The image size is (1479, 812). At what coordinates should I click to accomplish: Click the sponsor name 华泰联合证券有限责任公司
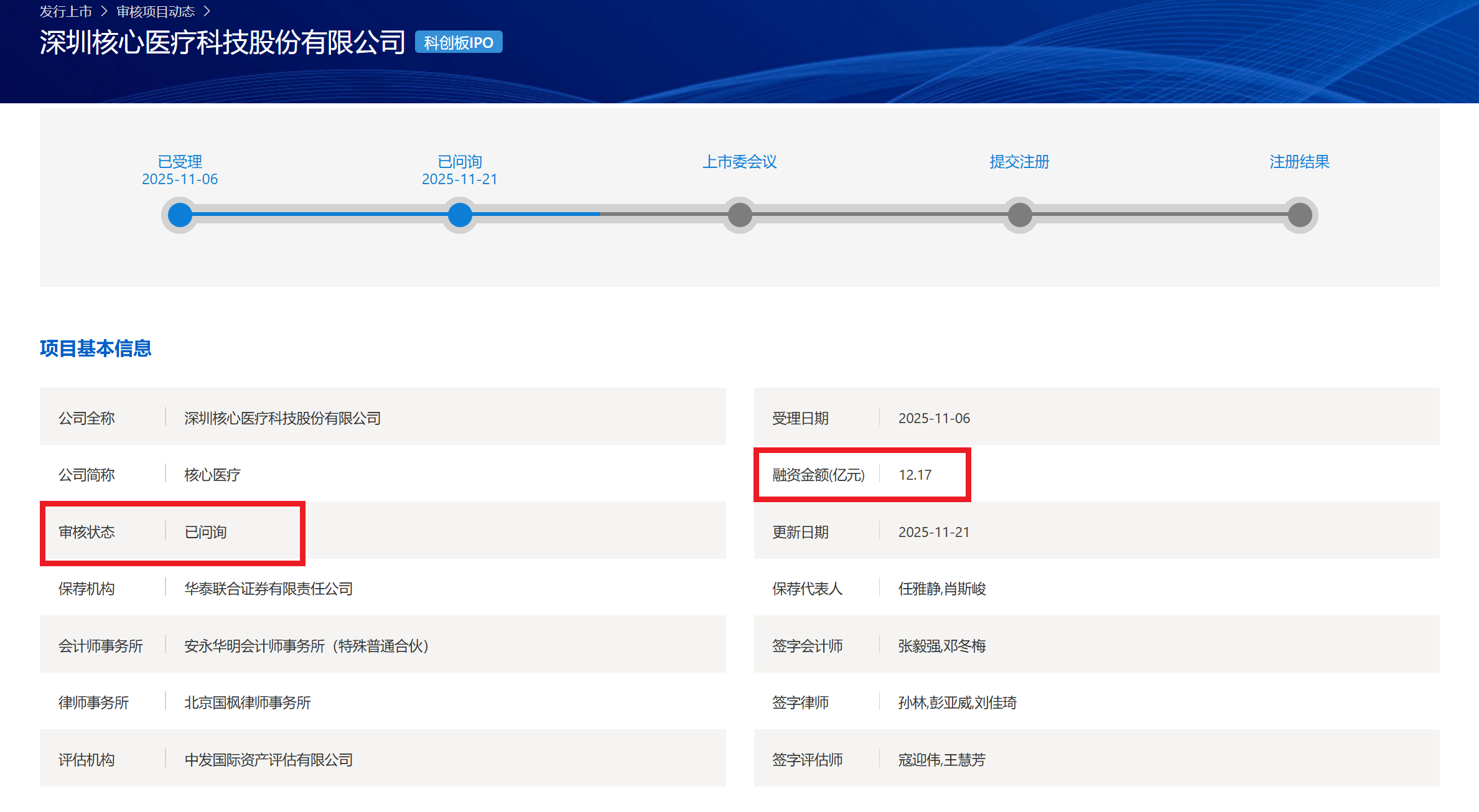(x=268, y=589)
